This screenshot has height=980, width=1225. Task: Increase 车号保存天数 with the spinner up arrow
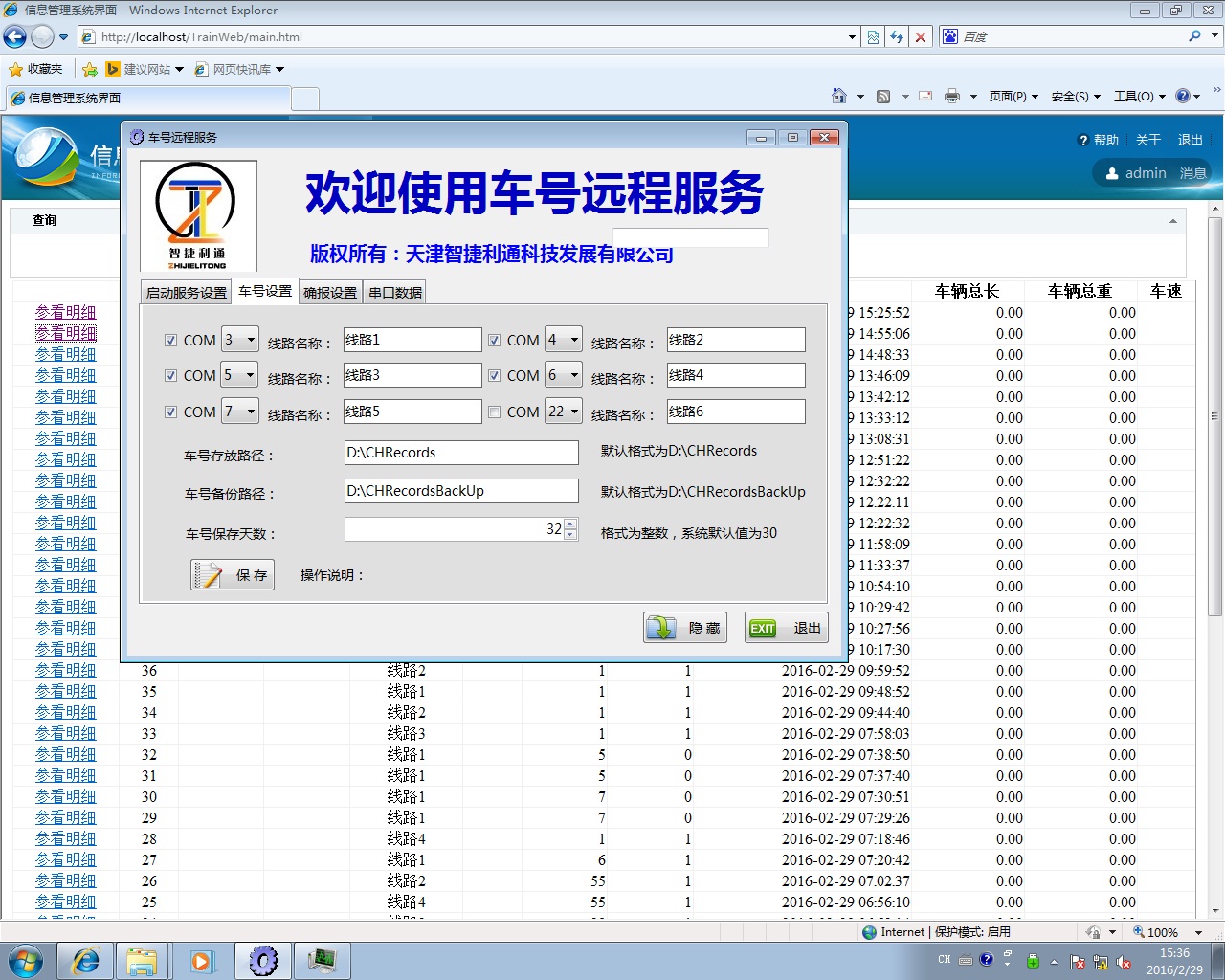(x=571, y=523)
